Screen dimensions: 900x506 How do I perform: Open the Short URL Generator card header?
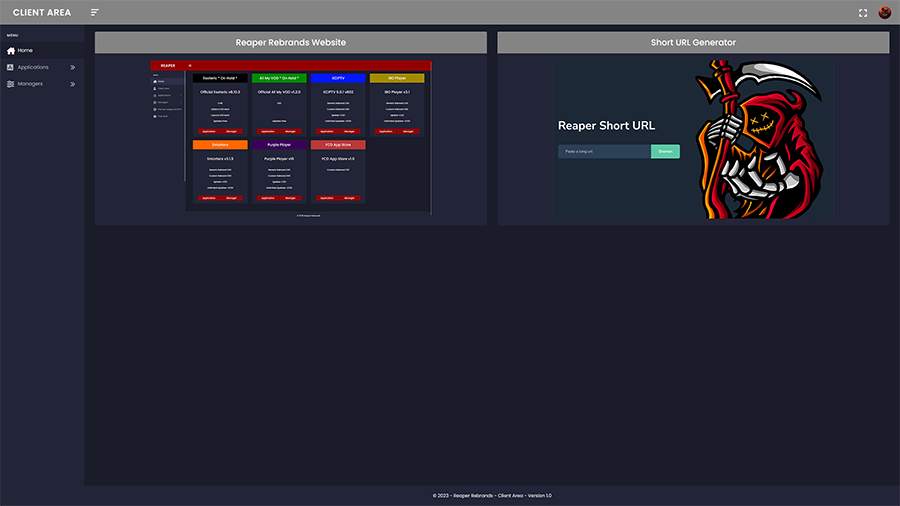pos(693,43)
